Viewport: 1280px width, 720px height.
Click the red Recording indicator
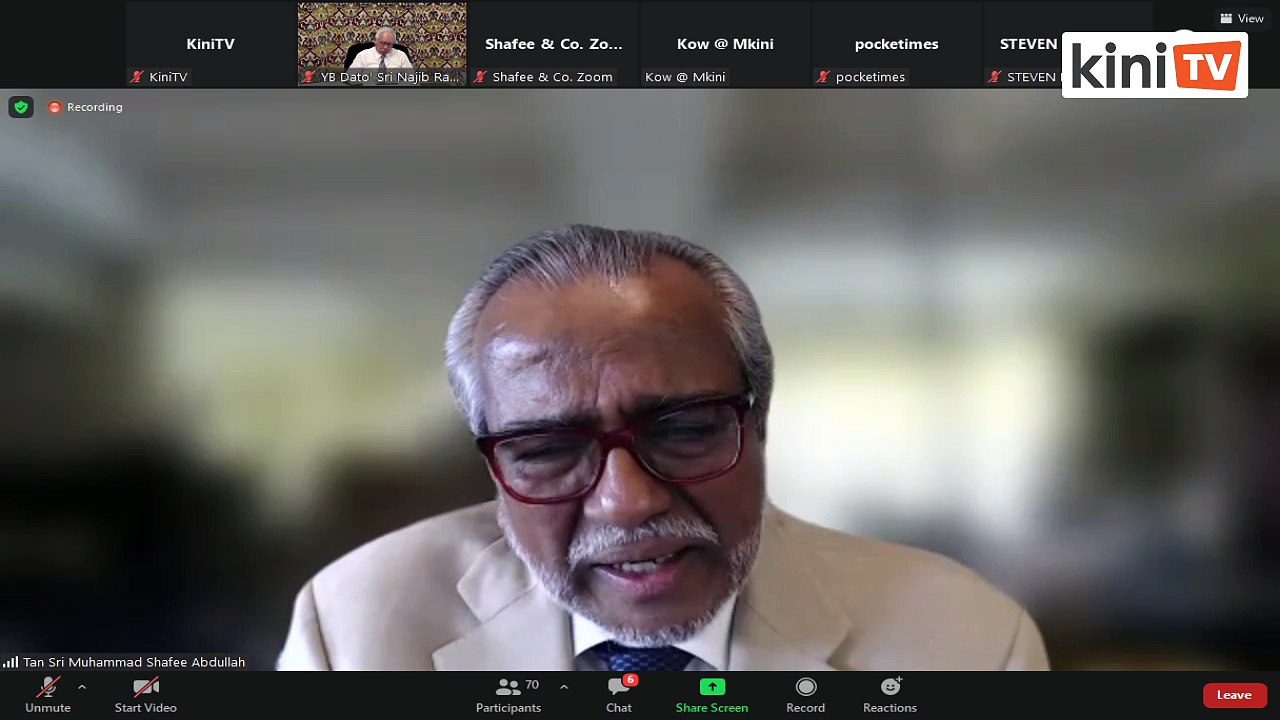coord(86,107)
